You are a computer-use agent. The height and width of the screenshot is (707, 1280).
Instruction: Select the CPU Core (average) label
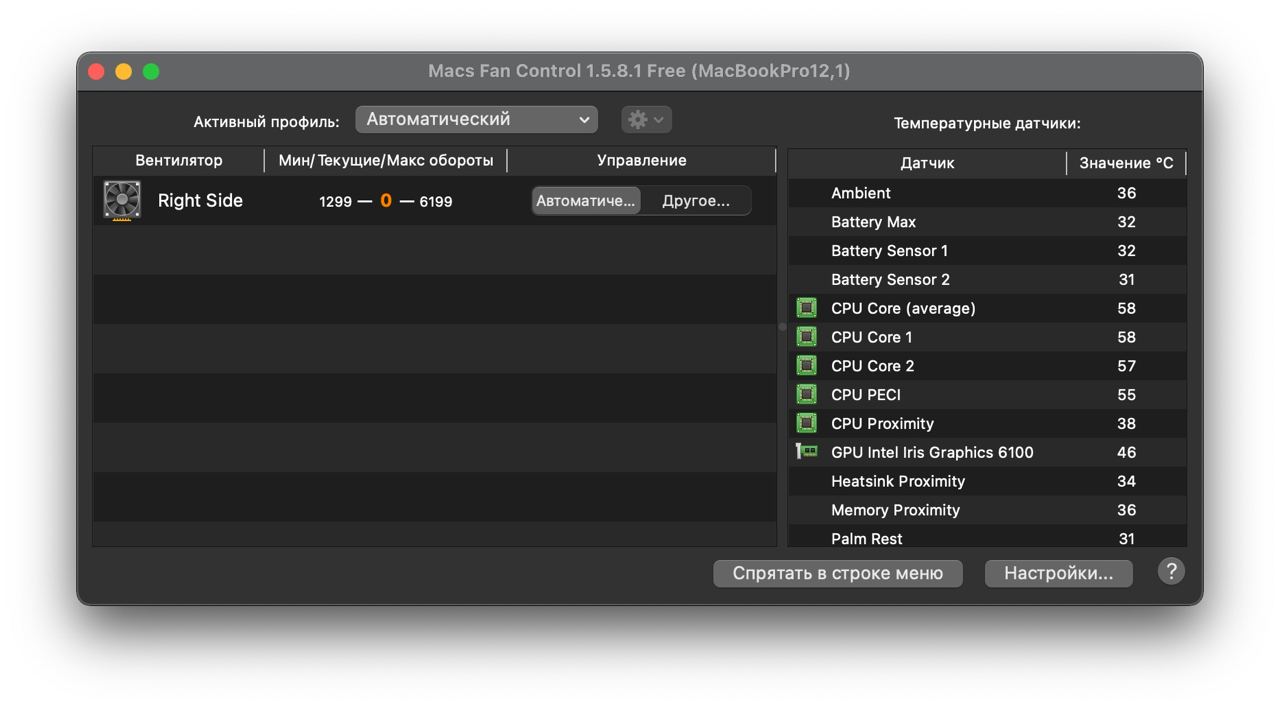coord(903,308)
